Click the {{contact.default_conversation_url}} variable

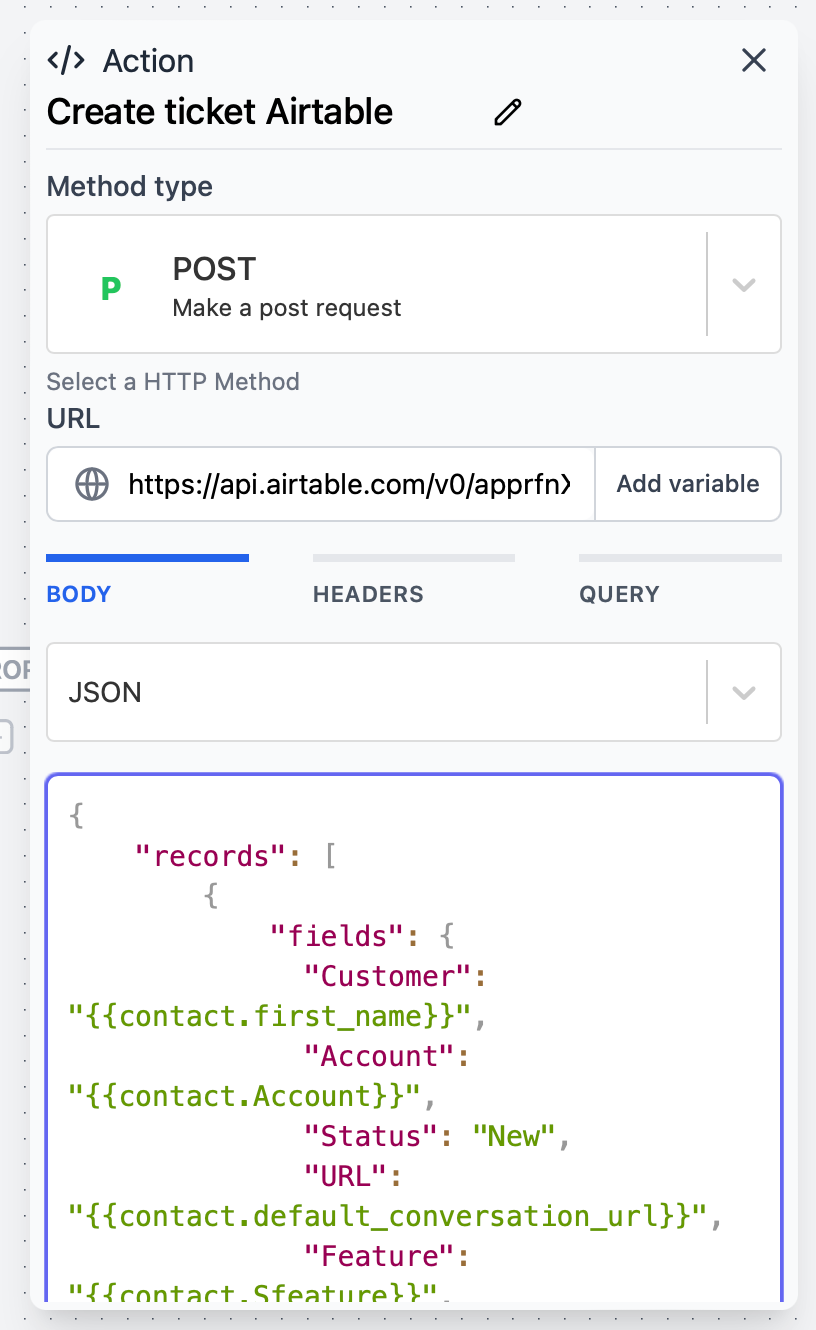pyautogui.click(x=389, y=1216)
